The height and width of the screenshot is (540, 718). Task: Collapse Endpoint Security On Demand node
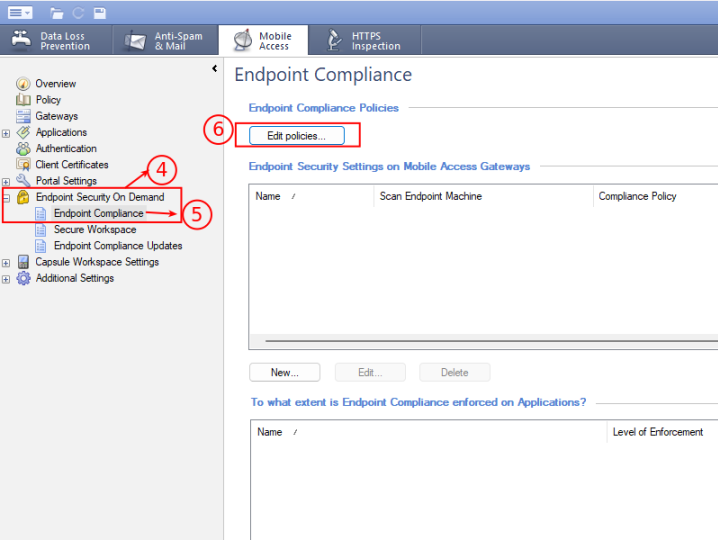7,198
